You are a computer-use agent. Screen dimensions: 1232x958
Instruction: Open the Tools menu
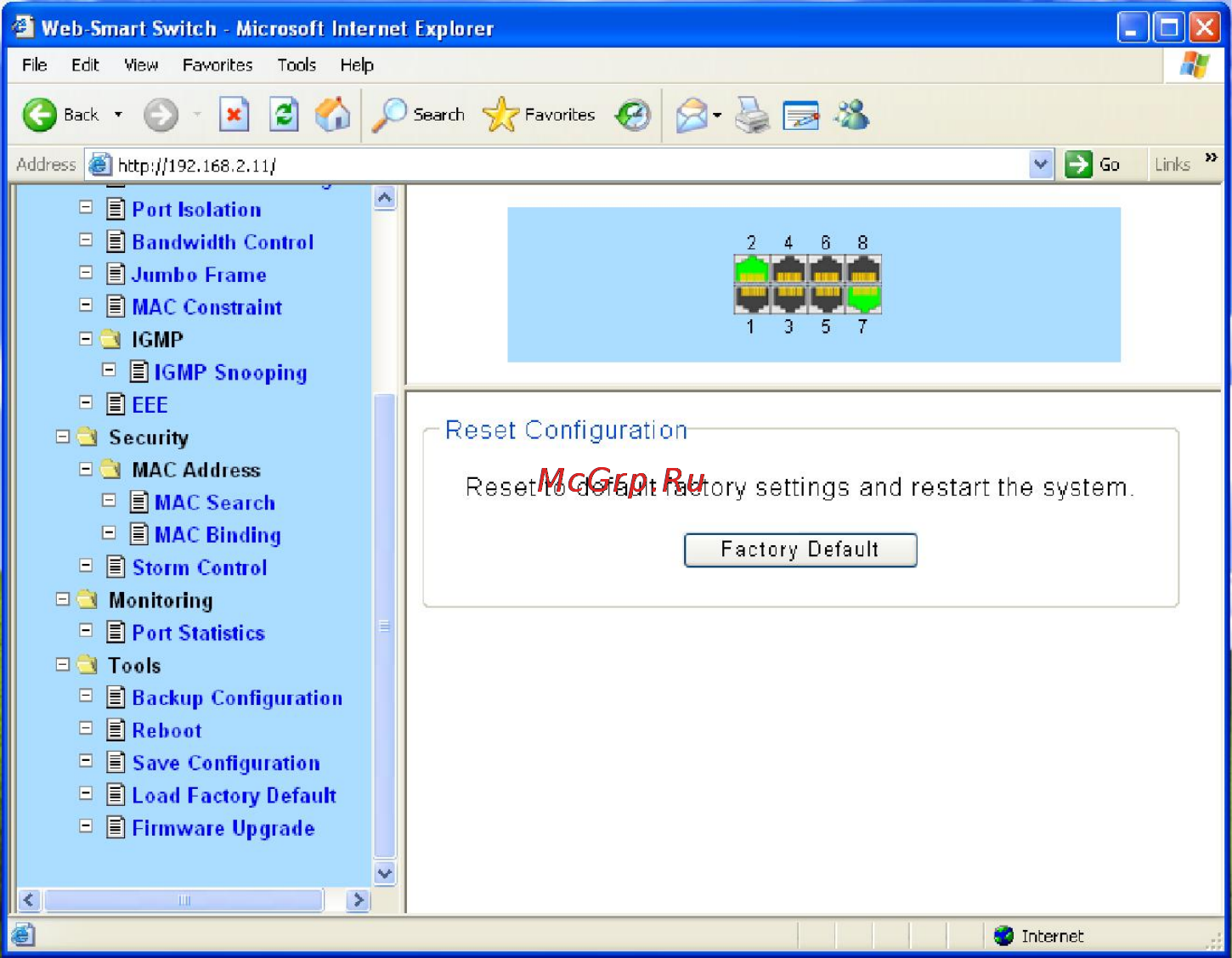tap(297, 65)
